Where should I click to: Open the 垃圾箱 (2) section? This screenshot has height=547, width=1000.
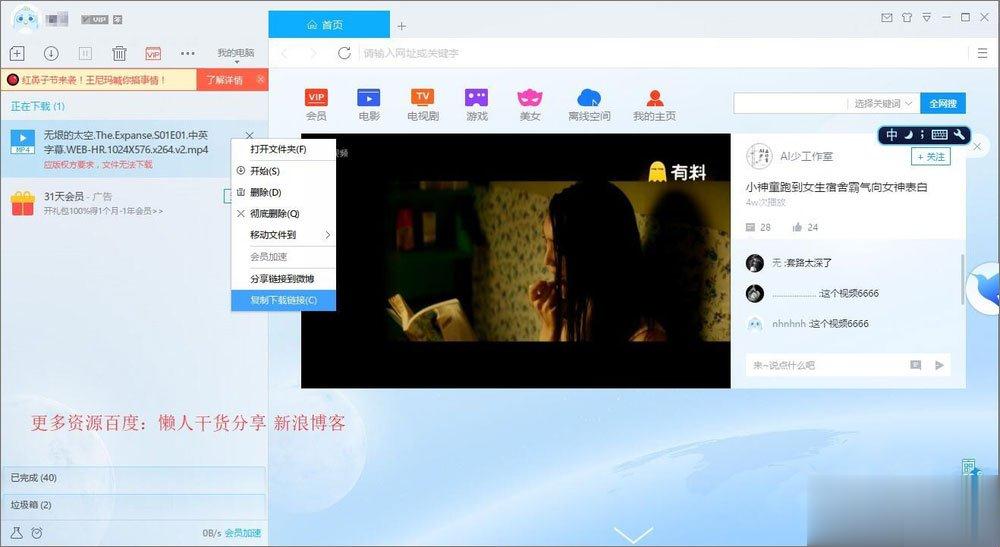(x=134, y=504)
